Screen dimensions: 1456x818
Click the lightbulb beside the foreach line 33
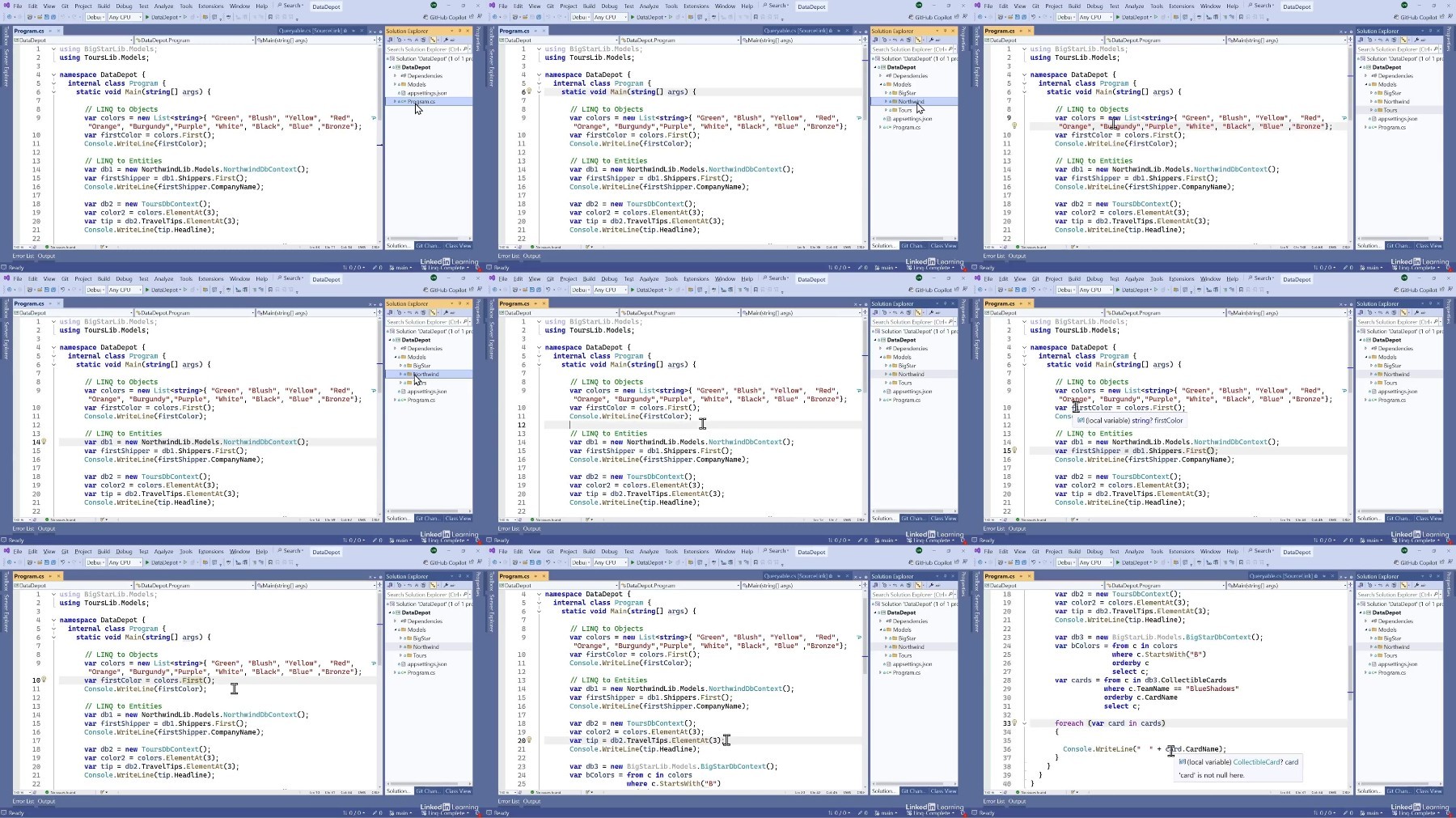point(1014,723)
